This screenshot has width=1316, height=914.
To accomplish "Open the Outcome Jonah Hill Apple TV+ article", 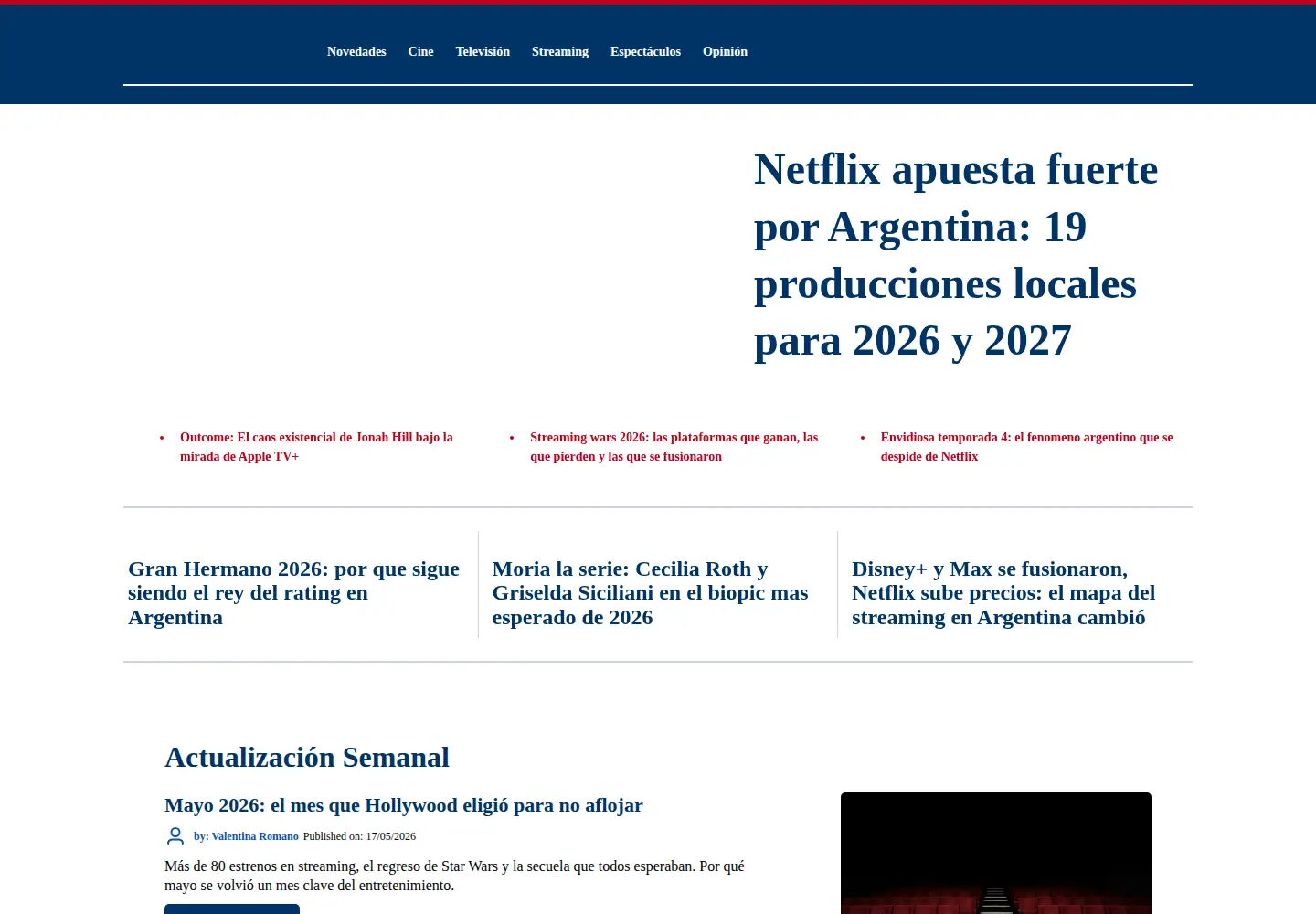I will coord(316,447).
